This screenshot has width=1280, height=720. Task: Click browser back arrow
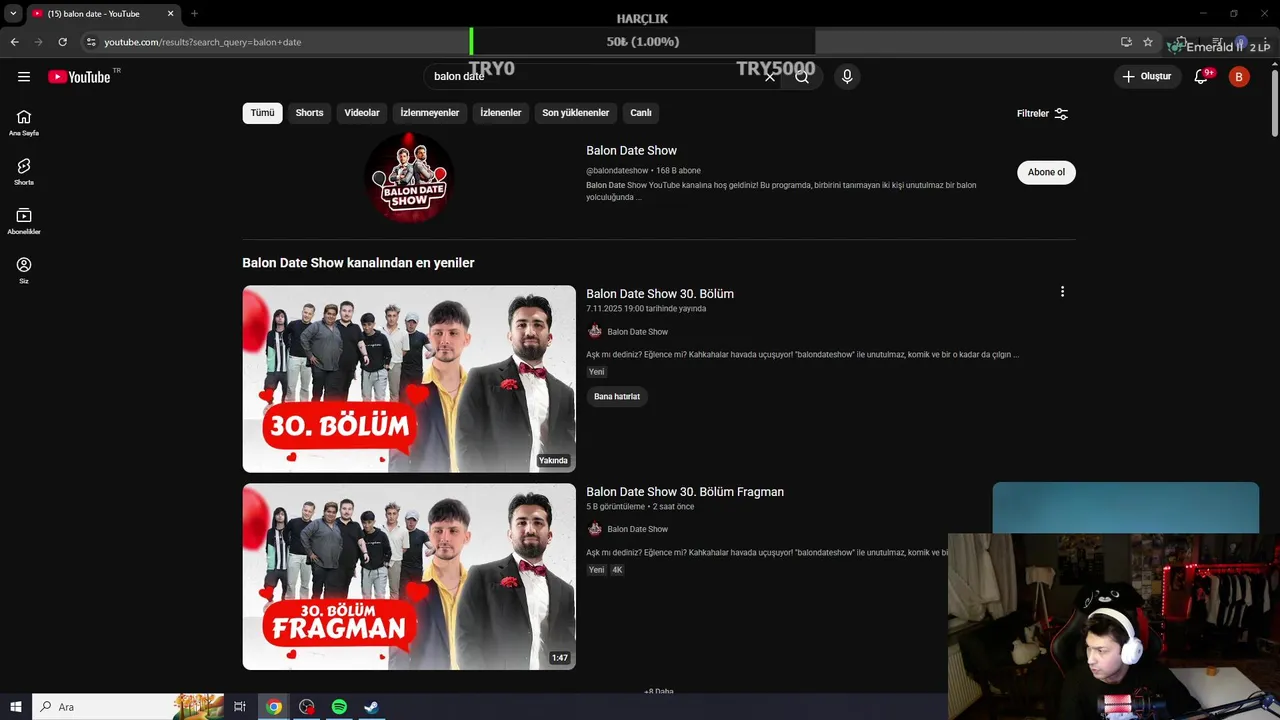click(x=14, y=42)
